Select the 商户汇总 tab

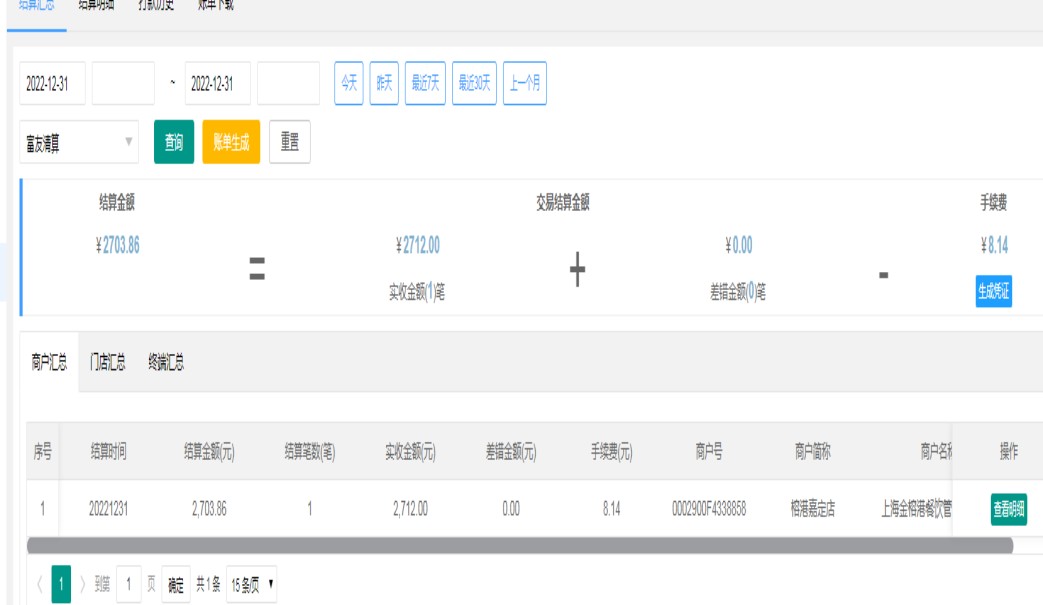tap(48, 363)
